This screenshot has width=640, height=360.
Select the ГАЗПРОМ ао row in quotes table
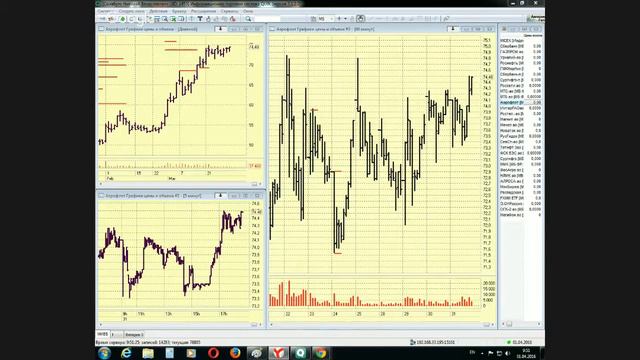tap(520, 52)
